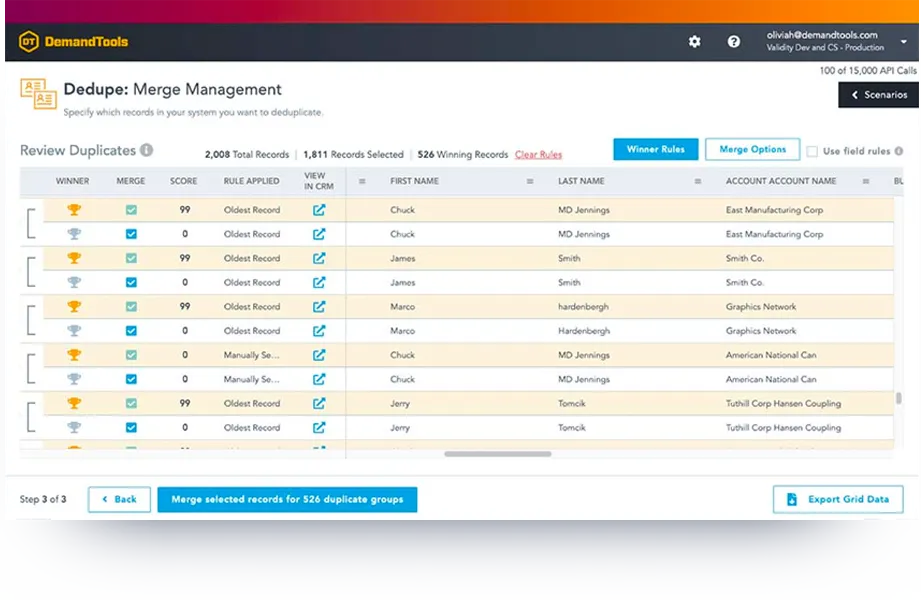The height and width of the screenshot is (600, 924).
Task: Uncheck merge for second Jerry Tomcik row
Action: pos(131,427)
